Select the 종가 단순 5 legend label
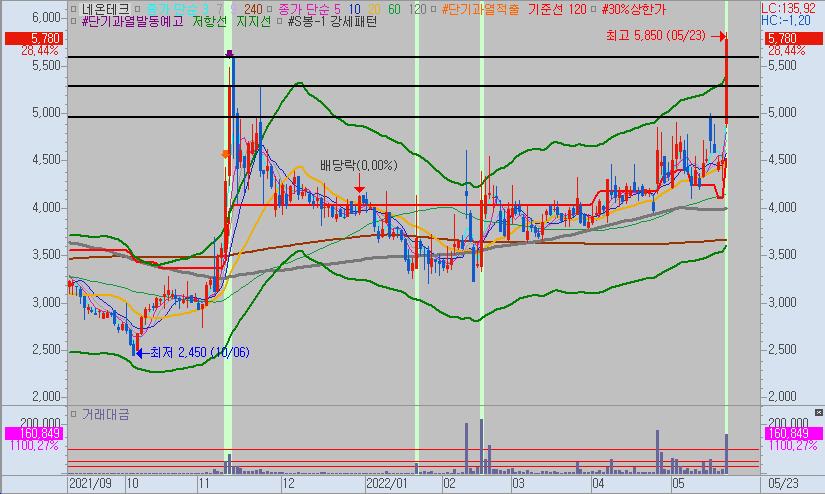The image size is (825, 494). [308, 9]
